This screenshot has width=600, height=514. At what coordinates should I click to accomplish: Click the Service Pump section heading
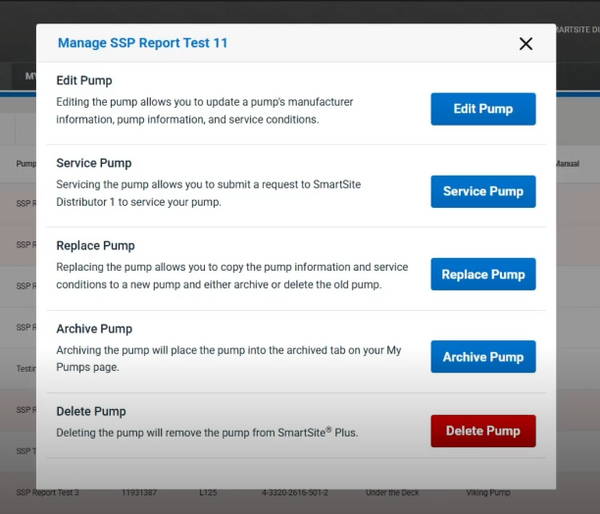coord(94,163)
